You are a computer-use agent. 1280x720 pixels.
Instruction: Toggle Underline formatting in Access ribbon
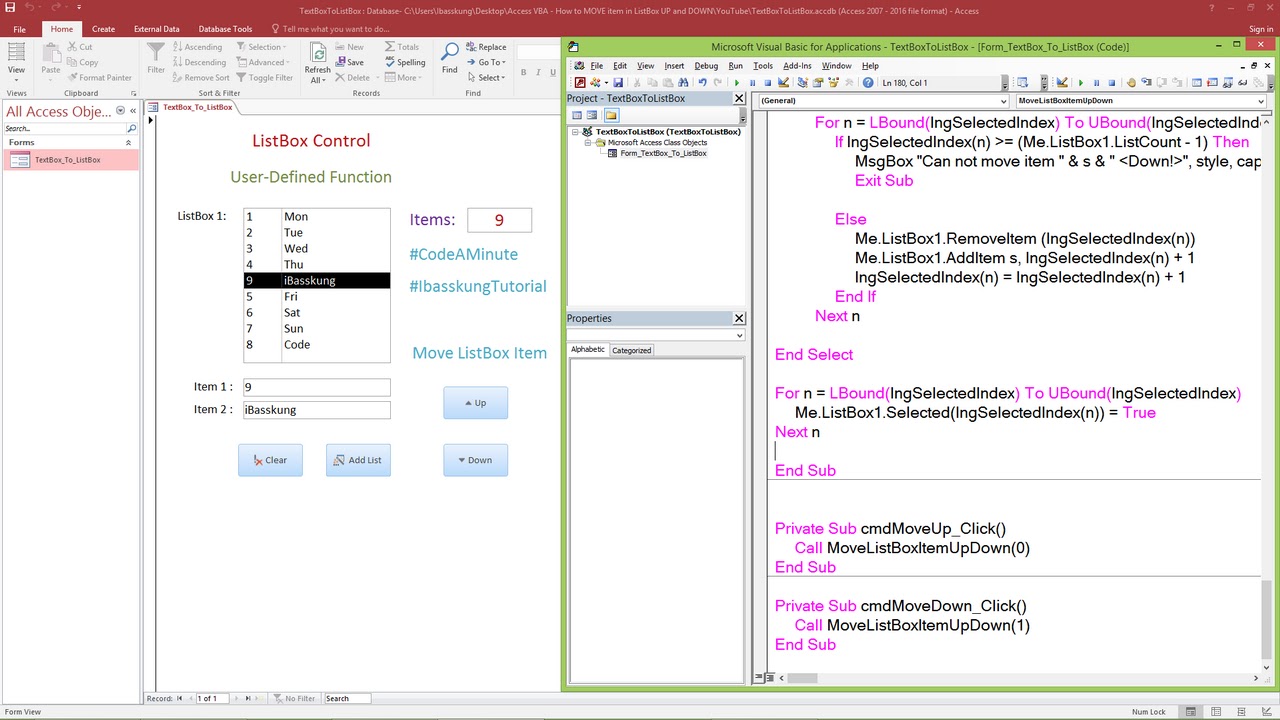point(551,72)
